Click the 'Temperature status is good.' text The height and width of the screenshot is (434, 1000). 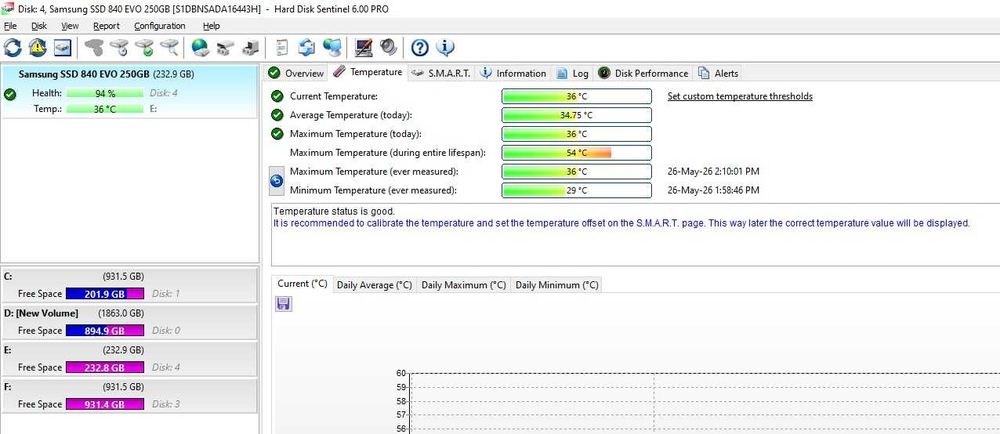click(334, 211)
